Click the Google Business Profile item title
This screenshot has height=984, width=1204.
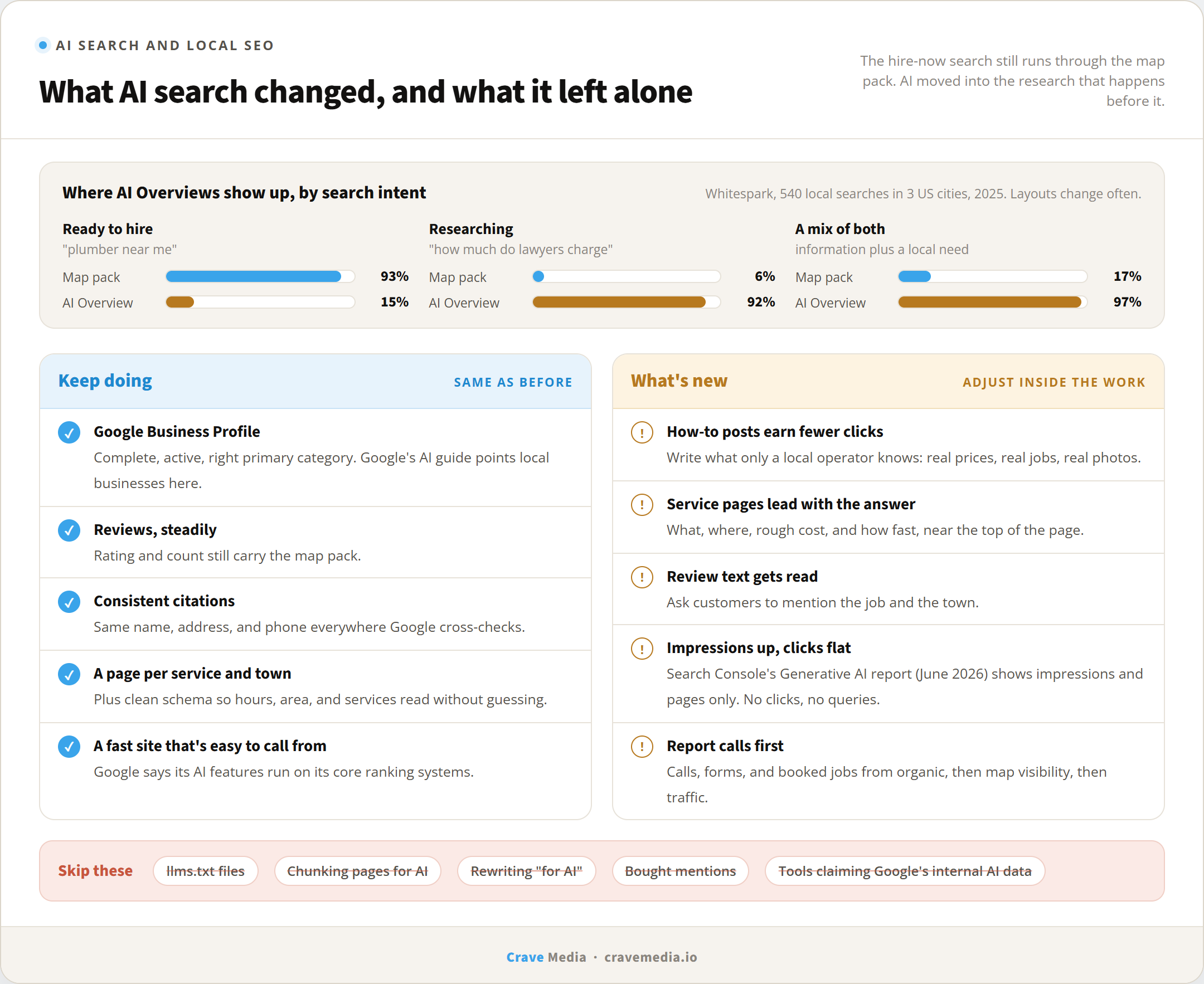pos(176,432)
